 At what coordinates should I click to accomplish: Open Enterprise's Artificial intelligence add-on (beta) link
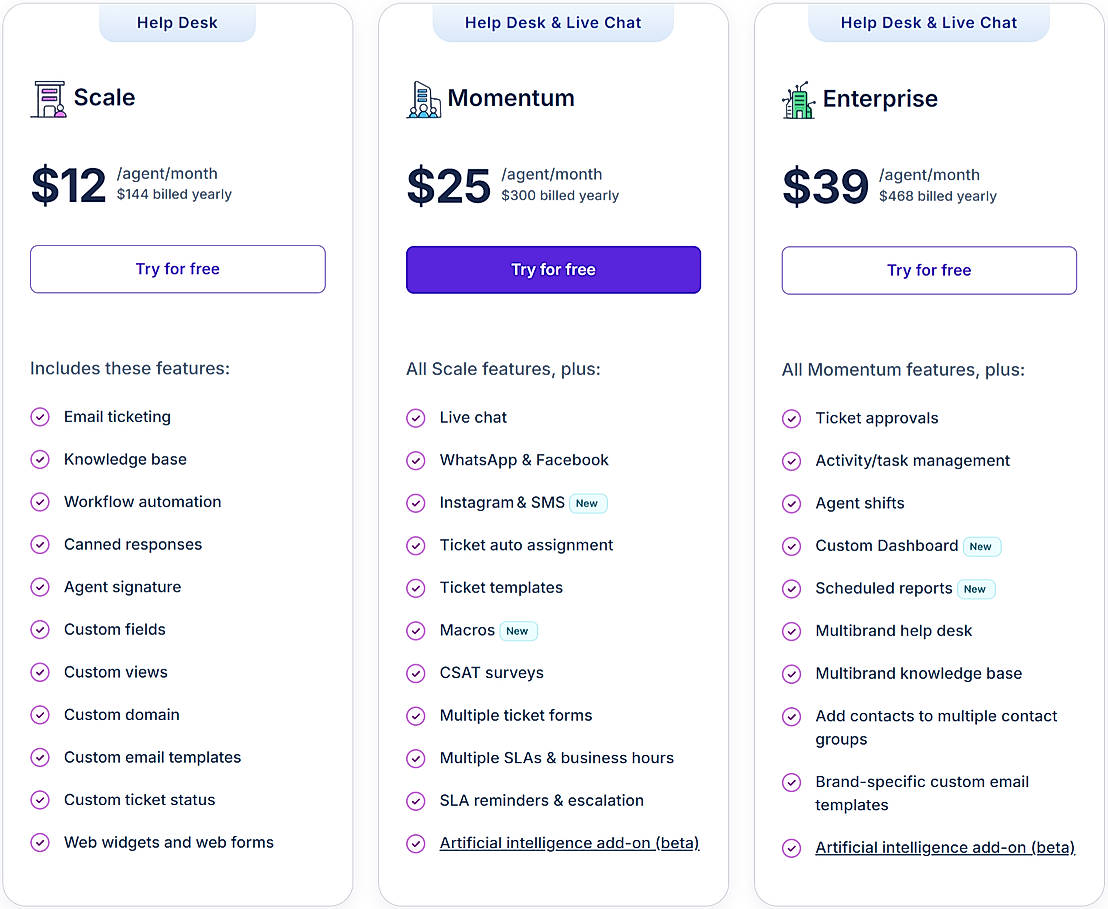pos(945,848)
